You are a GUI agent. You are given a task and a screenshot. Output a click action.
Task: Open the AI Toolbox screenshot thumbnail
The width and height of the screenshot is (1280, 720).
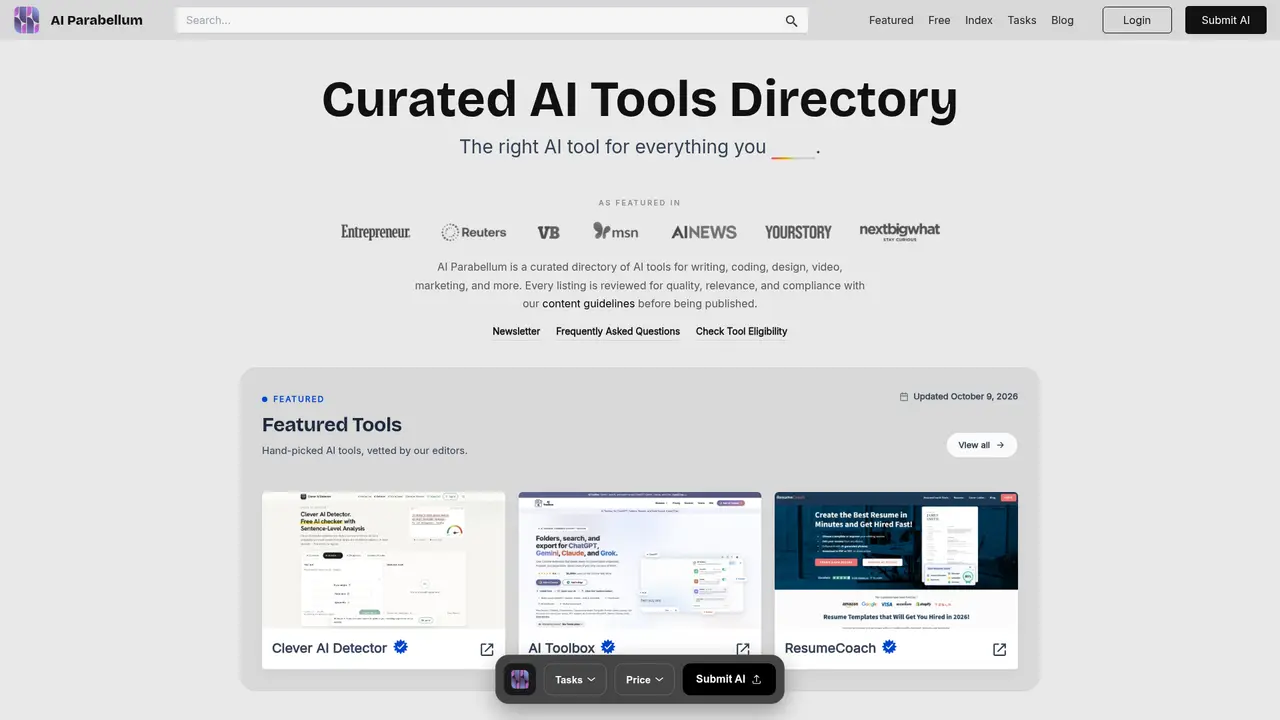pos(640,559)
